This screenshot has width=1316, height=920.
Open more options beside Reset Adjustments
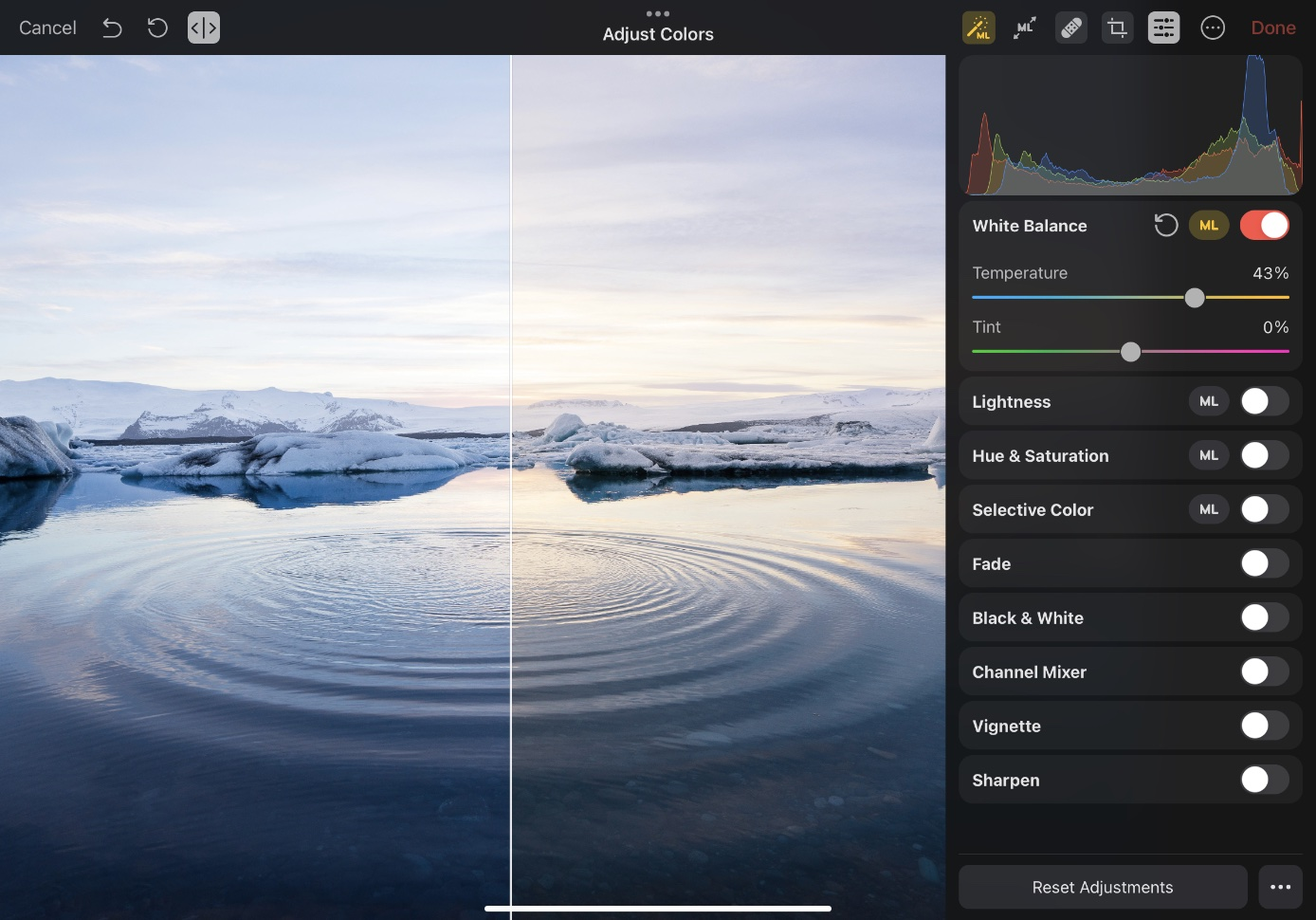point(1280,887)
